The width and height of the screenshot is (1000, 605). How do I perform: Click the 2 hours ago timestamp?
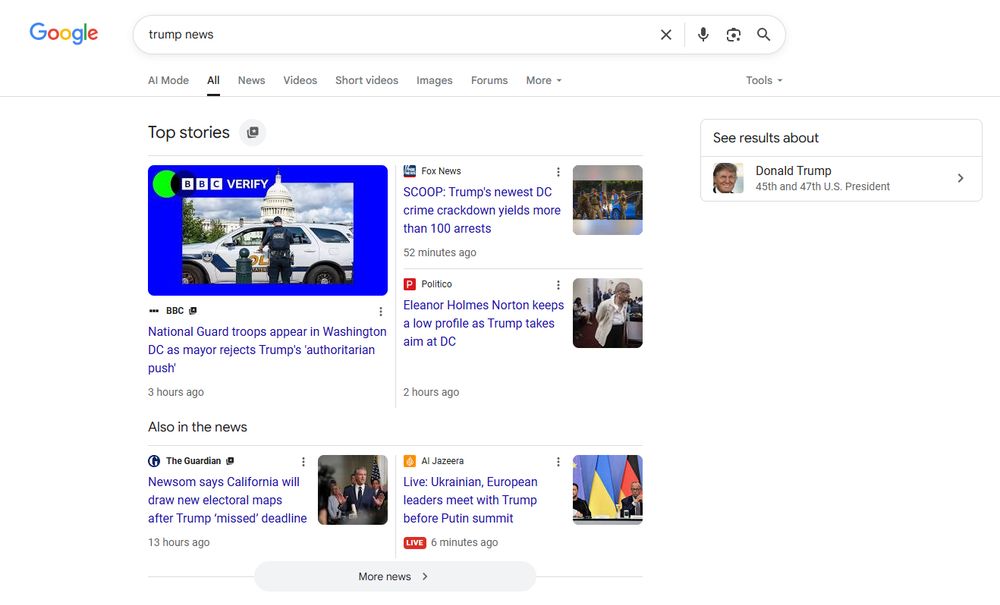click(x=431, y=392)
